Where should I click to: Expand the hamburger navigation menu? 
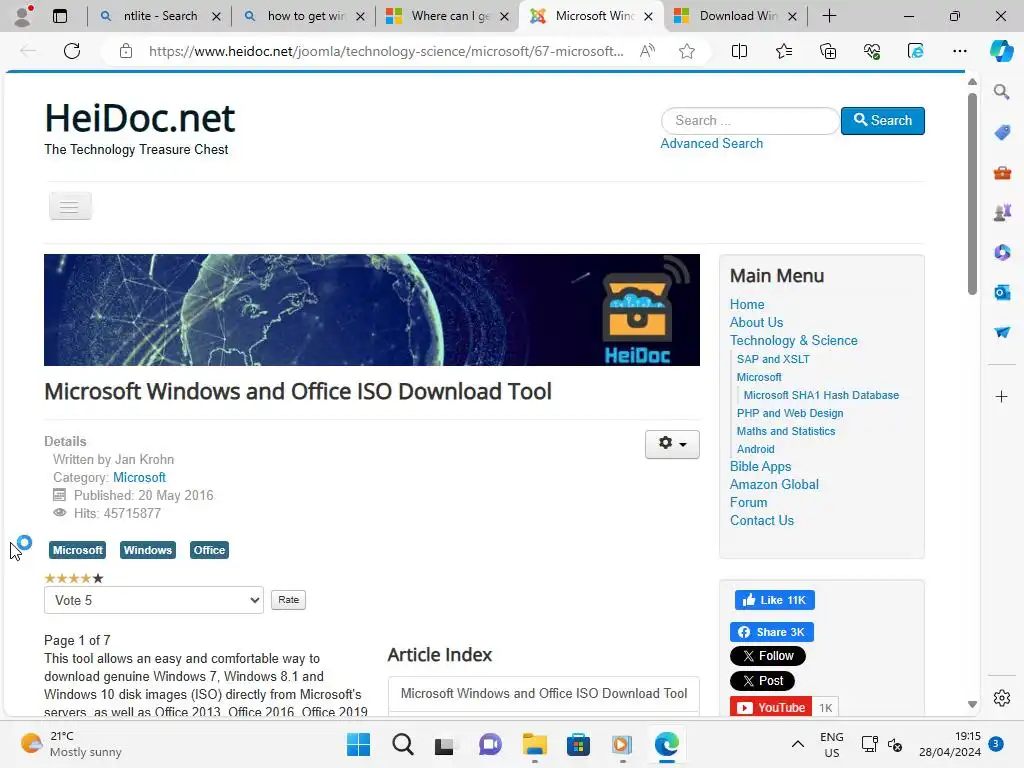coord(70,206)
